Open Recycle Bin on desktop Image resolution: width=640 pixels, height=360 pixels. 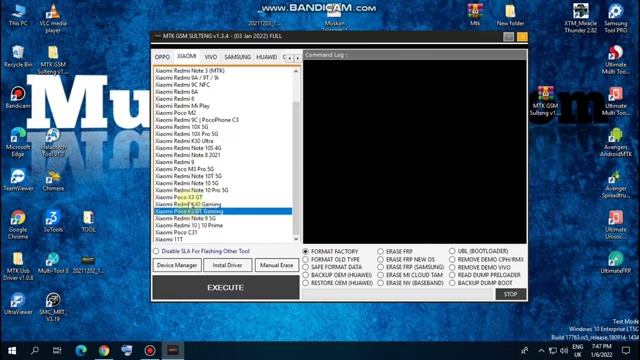tap(18, 56)
